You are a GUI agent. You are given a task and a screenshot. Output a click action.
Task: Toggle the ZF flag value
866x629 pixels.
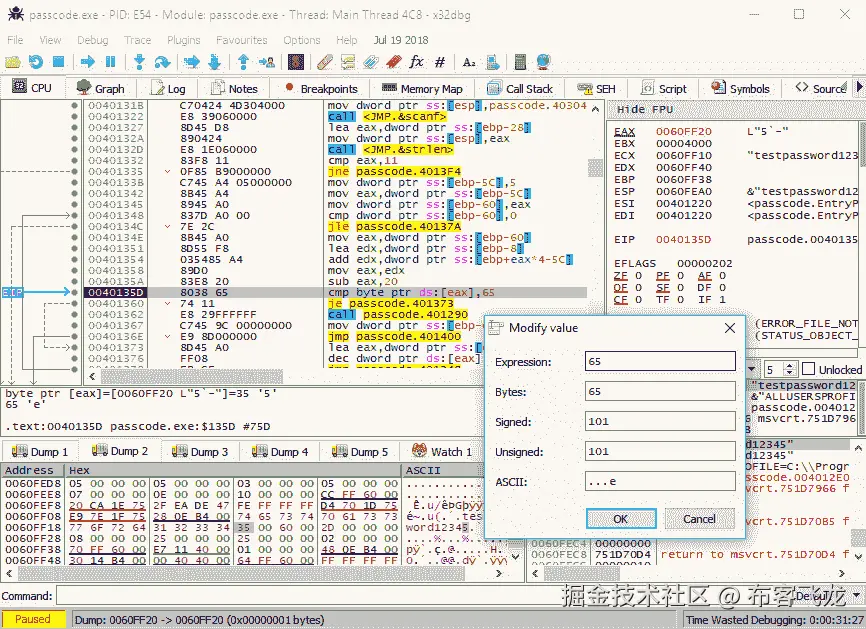pos(638,276)
